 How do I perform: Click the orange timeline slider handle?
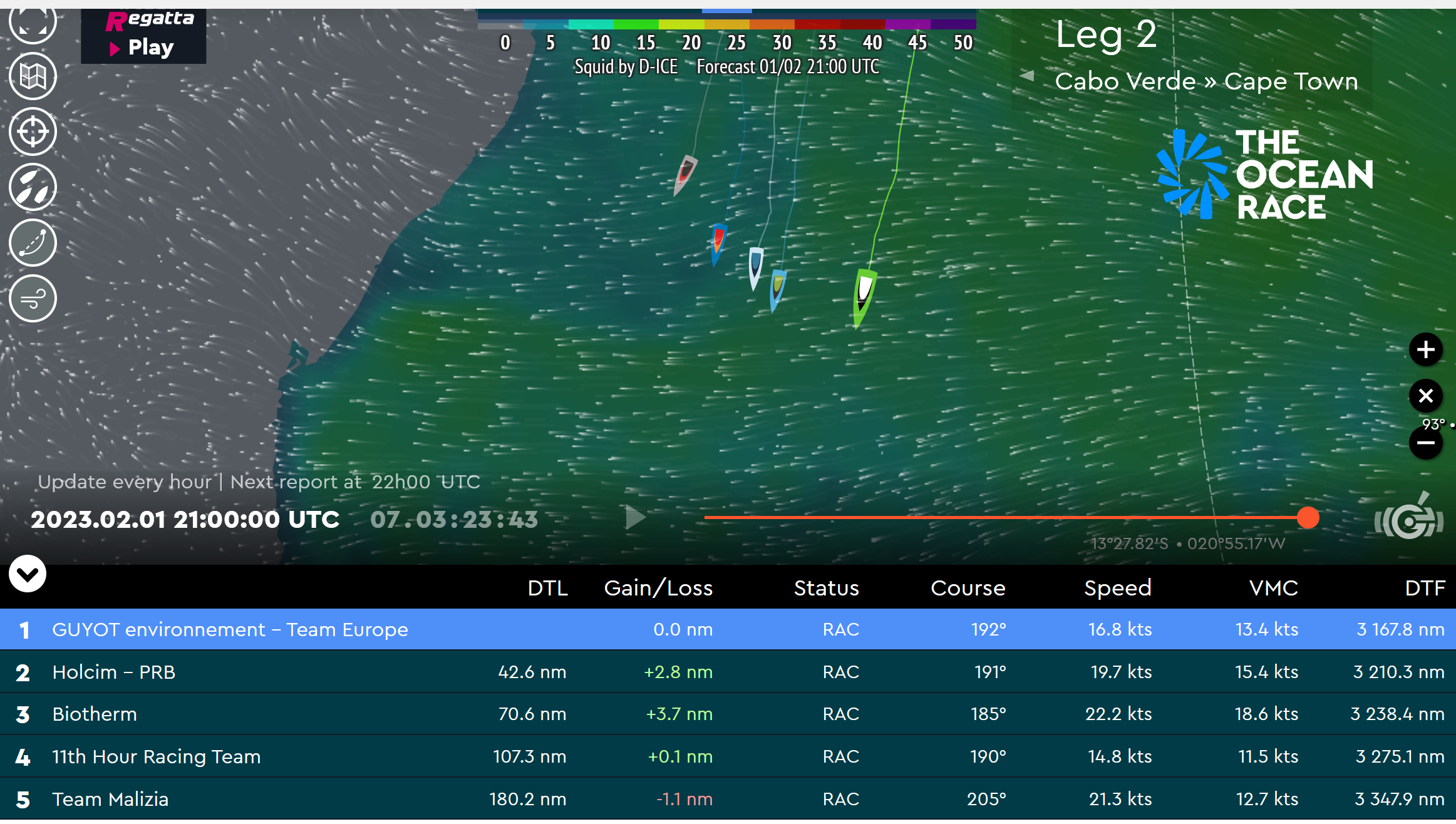point(1308,518)
